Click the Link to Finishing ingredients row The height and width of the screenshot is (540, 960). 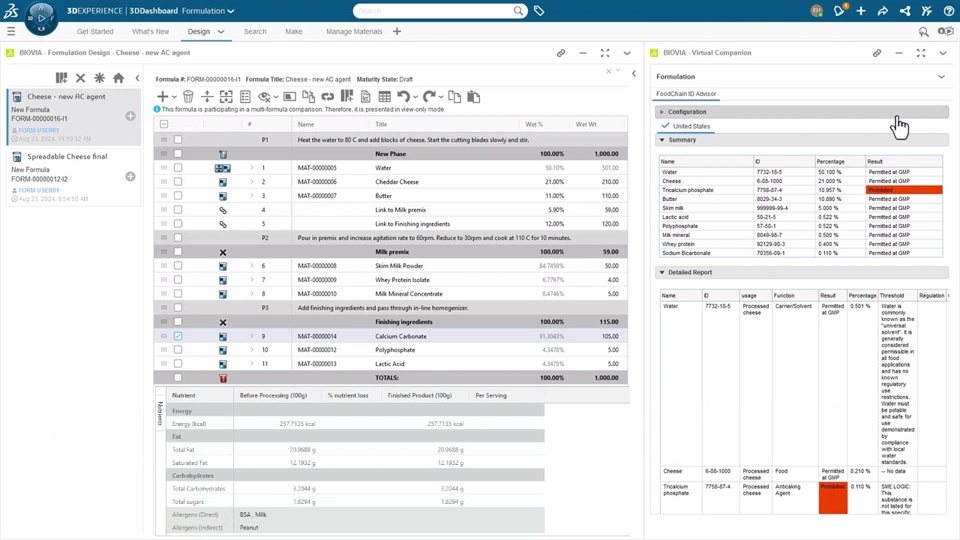391,224
